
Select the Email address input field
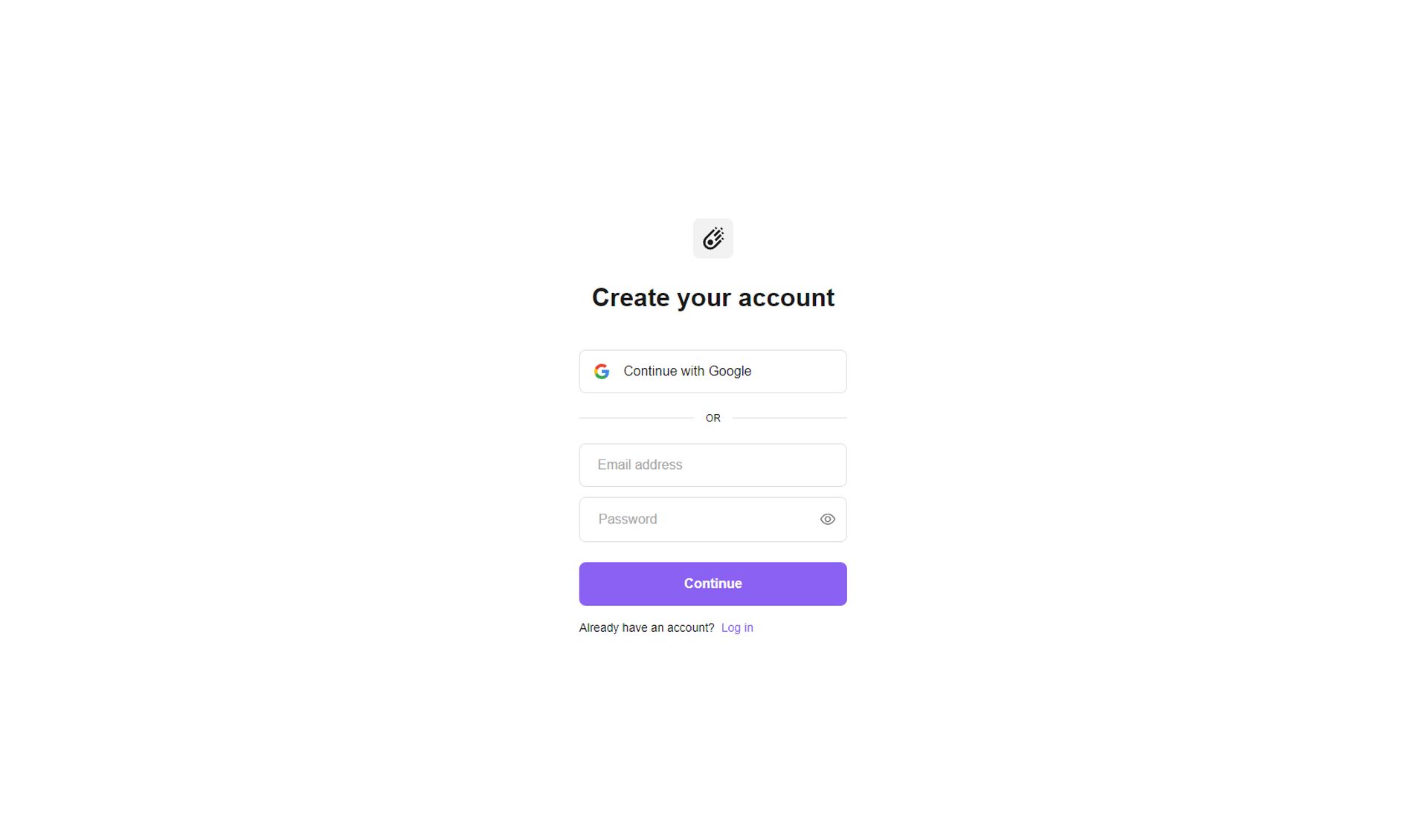click(x=713, y=464)
